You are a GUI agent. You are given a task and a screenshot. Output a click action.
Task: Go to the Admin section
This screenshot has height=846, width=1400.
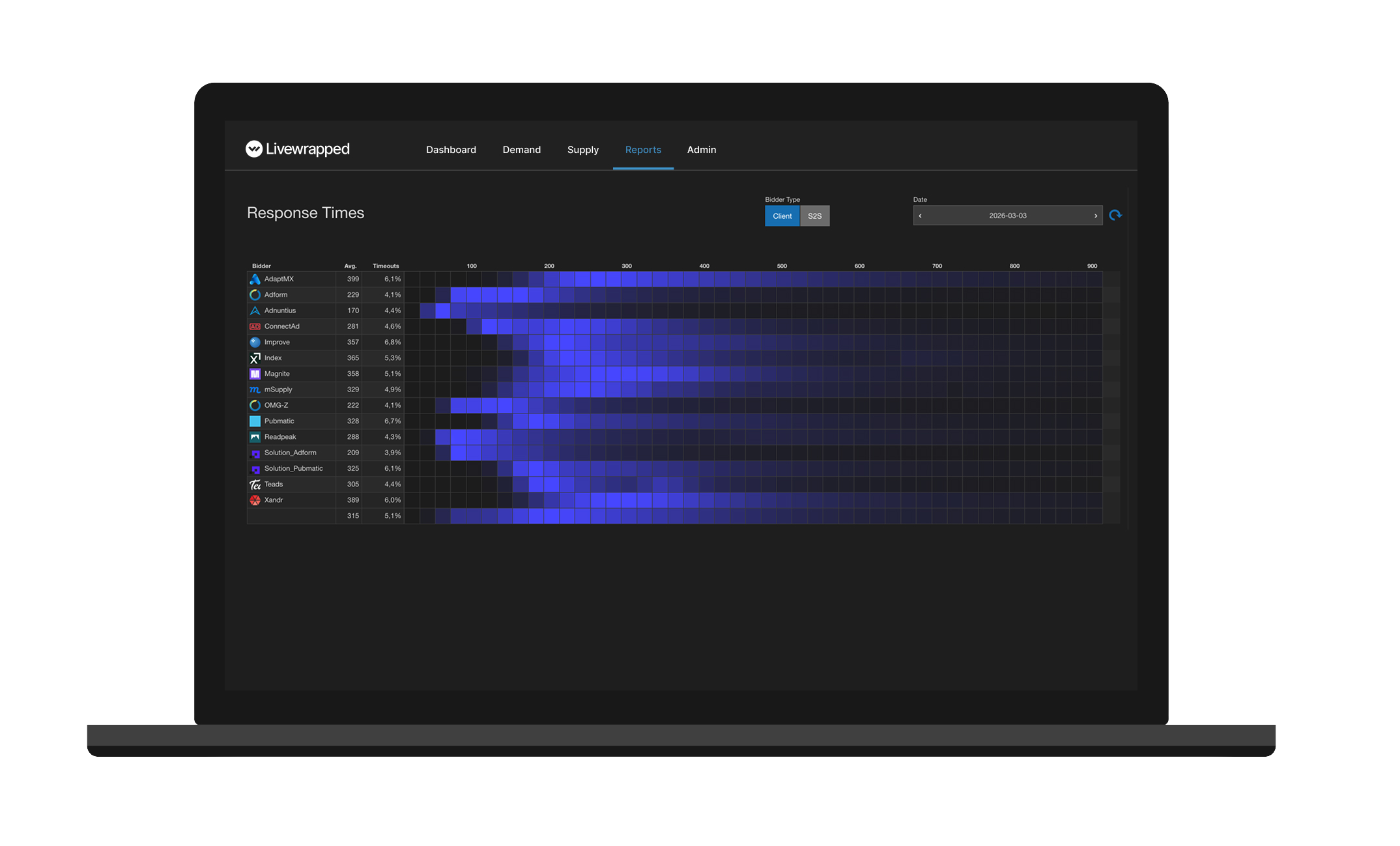tap(701, 150)
